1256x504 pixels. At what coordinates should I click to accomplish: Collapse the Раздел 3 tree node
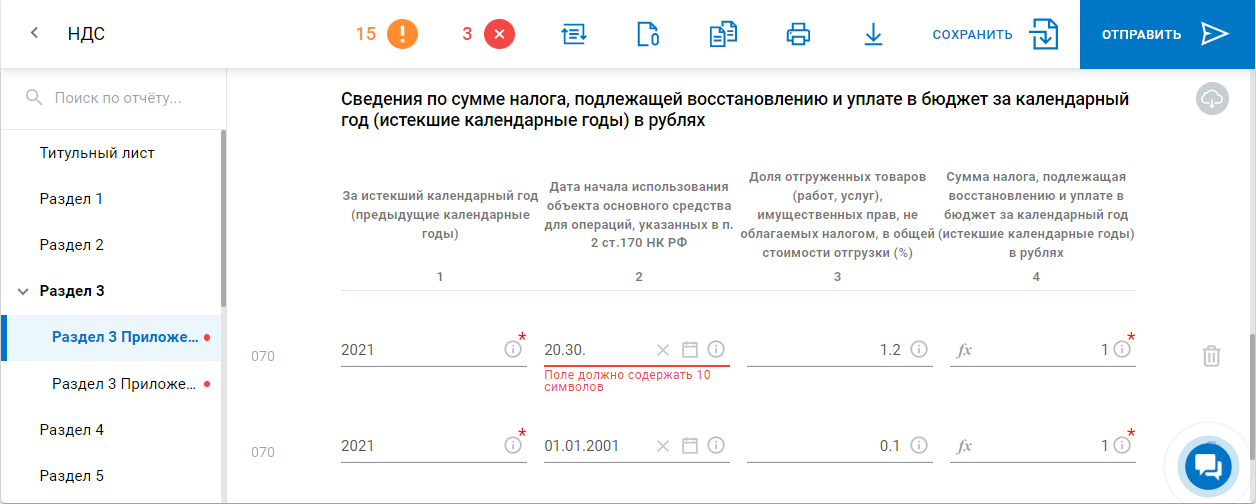pos(23,291)
